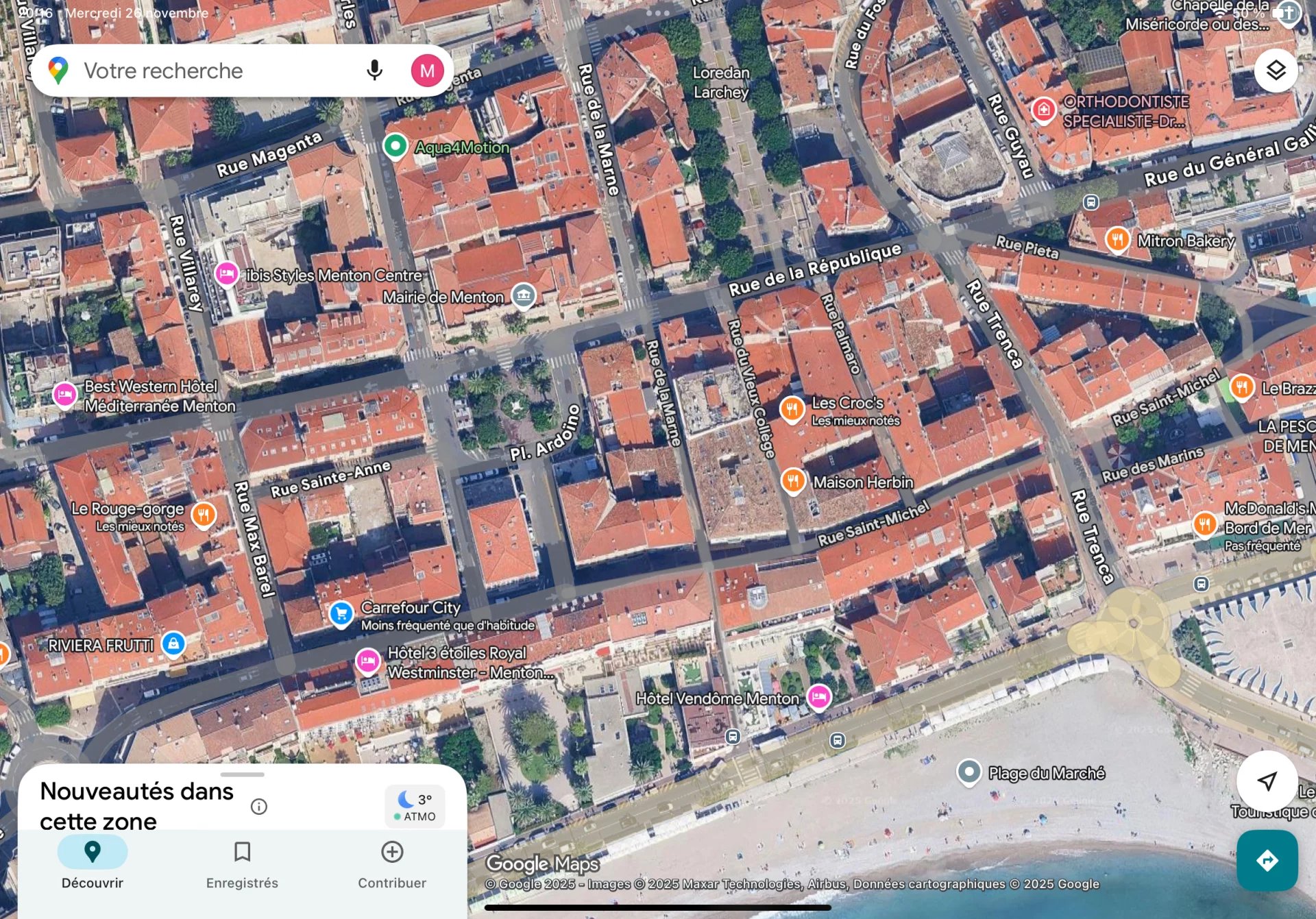Tap the Carrefour City shopping cart pin

(x=341, y=613)
